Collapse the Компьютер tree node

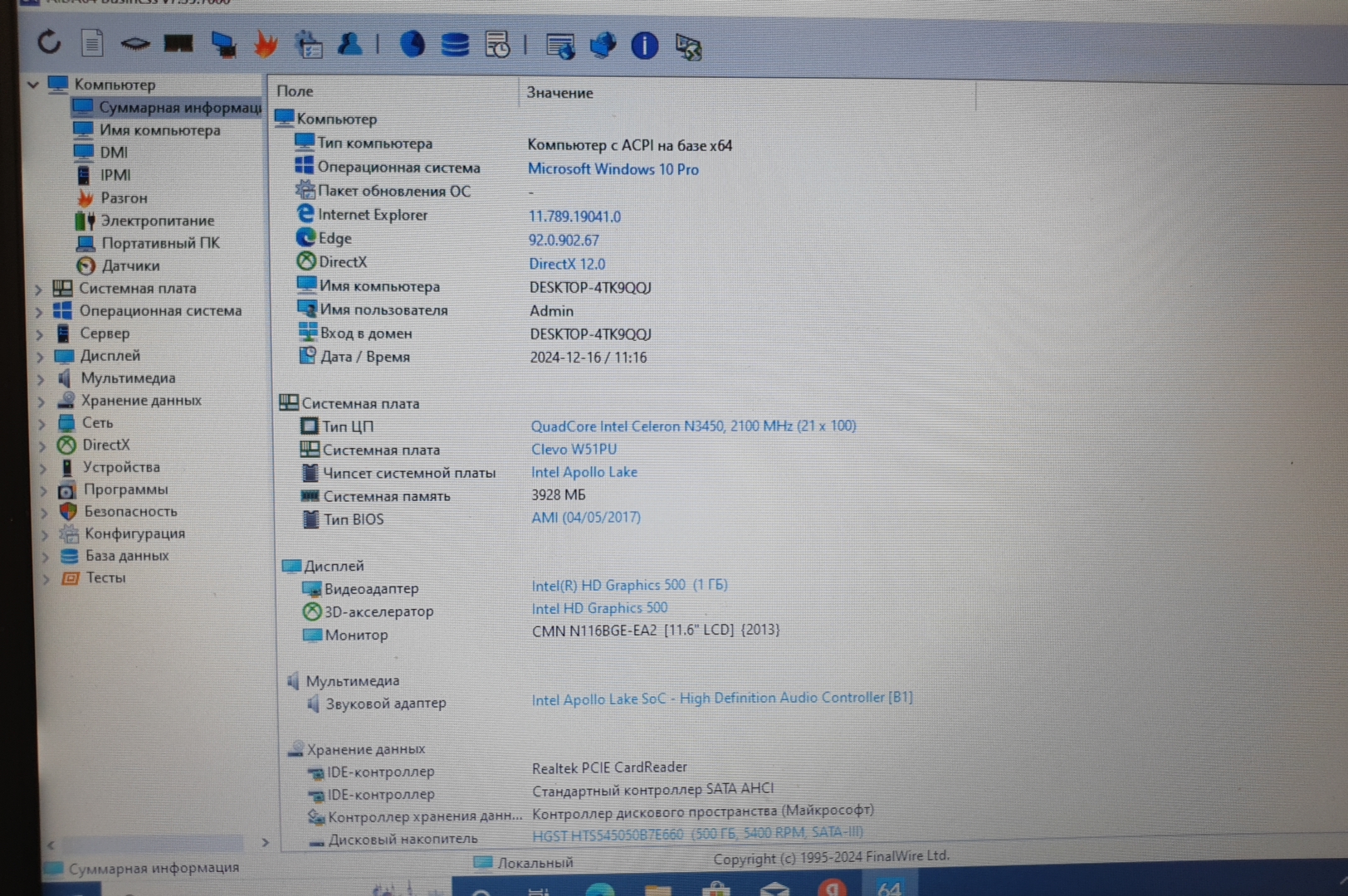(32, 84)
